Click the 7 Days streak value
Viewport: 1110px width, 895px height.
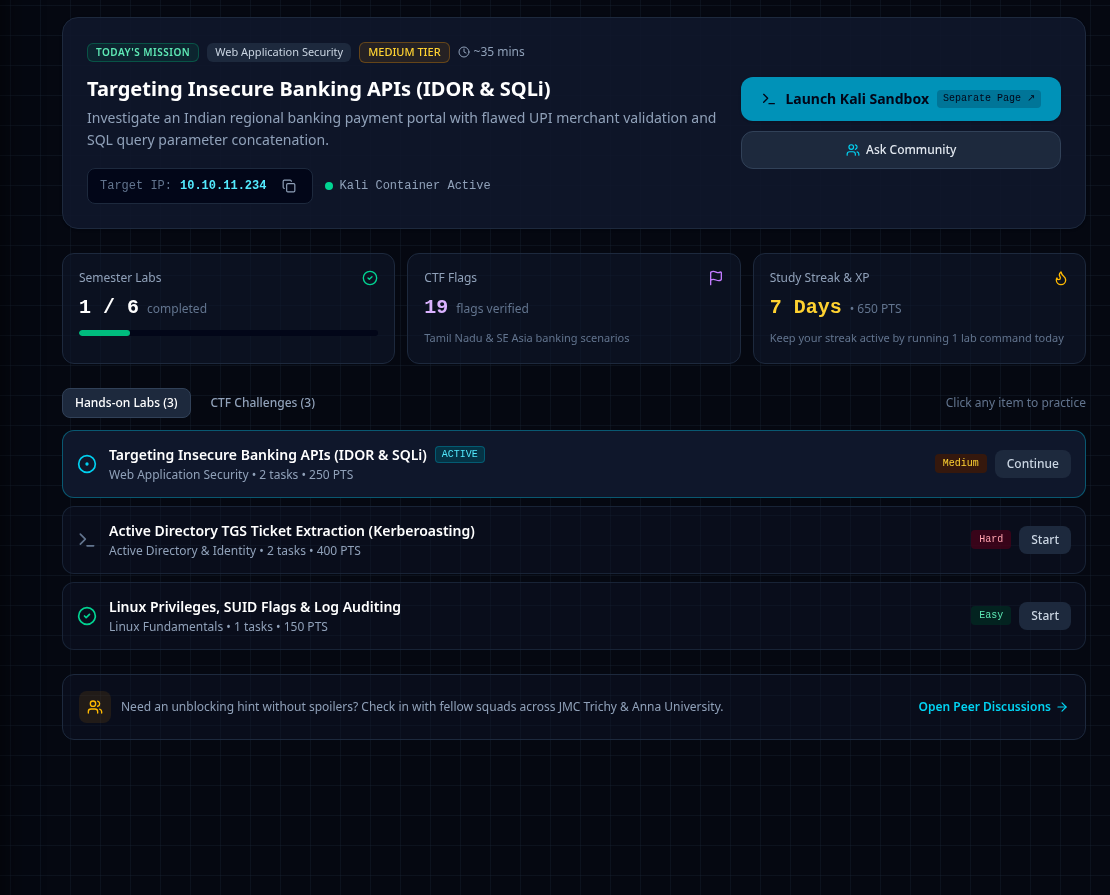coord(806,307)
